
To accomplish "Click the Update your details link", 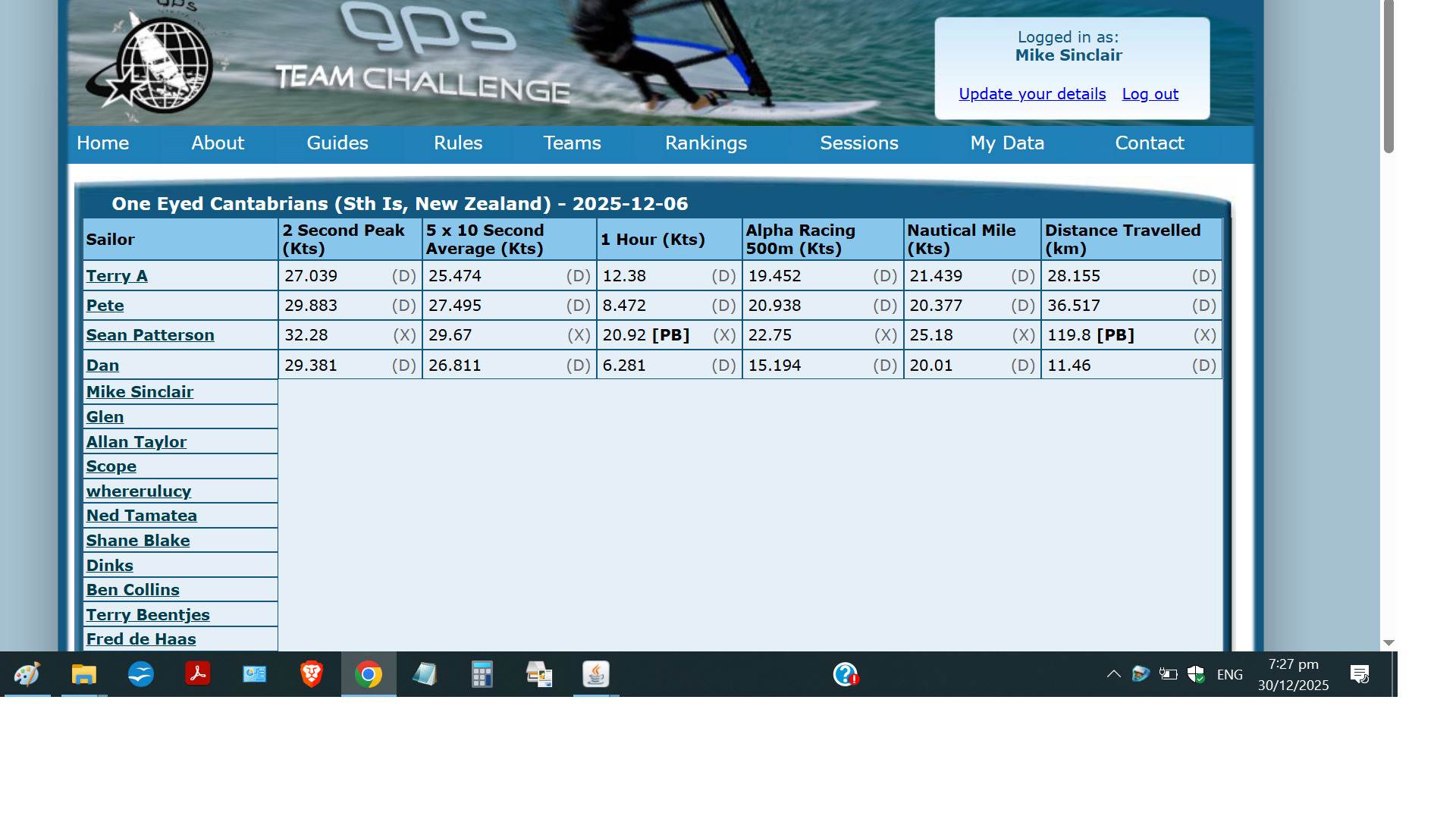I will point(1031,94).
